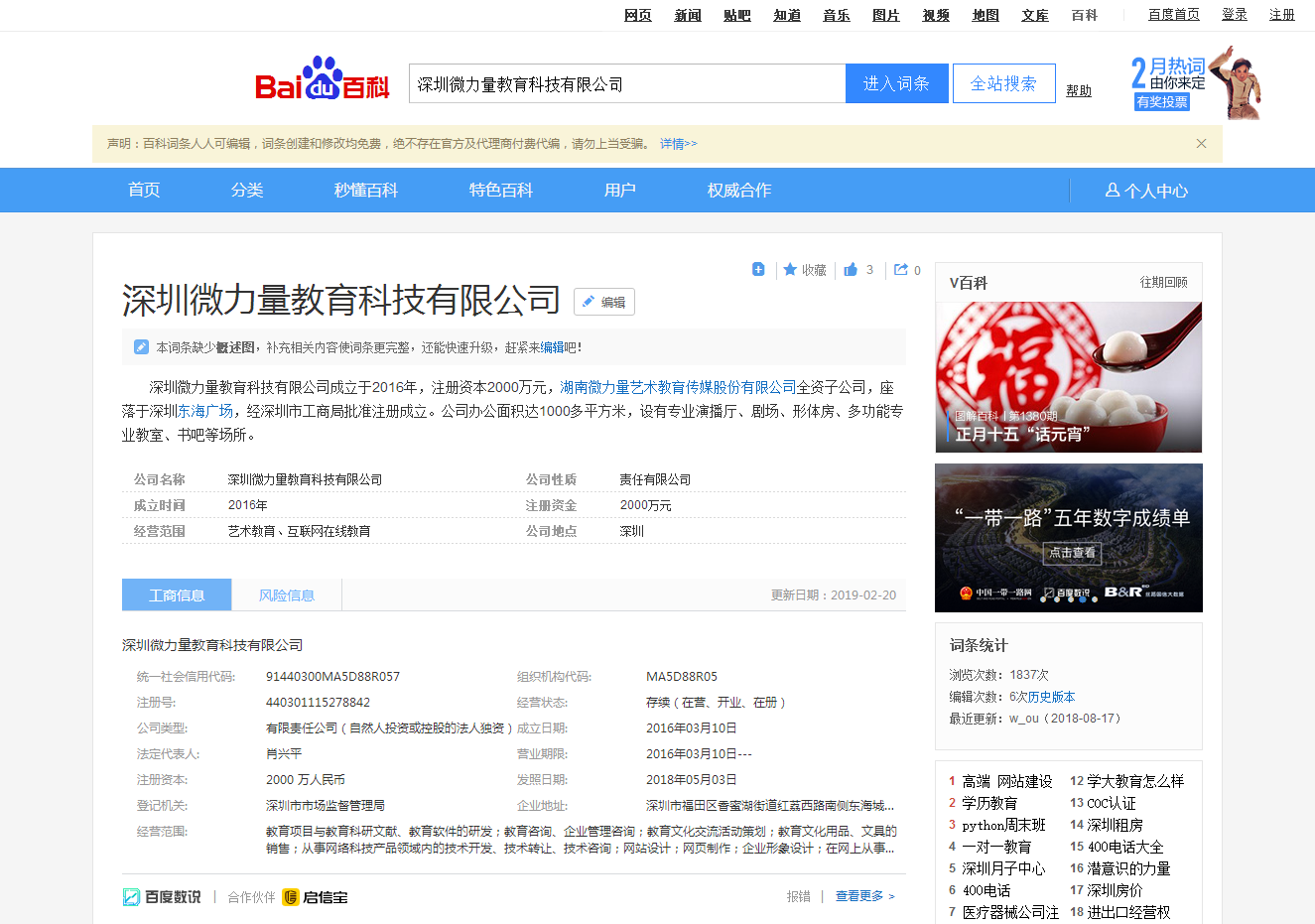This screenshot has height=924, width=1315.
Task: Click the 2月热词 voting banner
Action: click(x=1196, y=83)
